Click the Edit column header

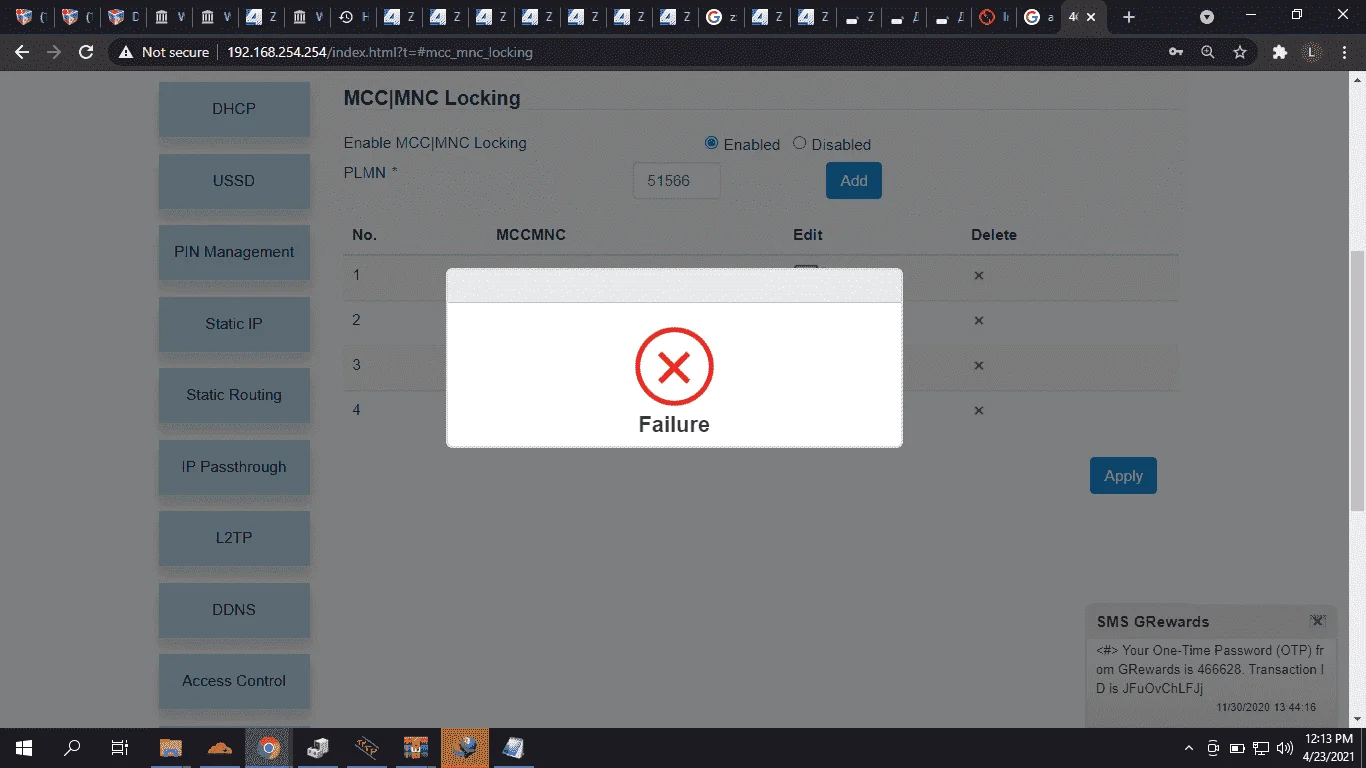pos(808,235)
